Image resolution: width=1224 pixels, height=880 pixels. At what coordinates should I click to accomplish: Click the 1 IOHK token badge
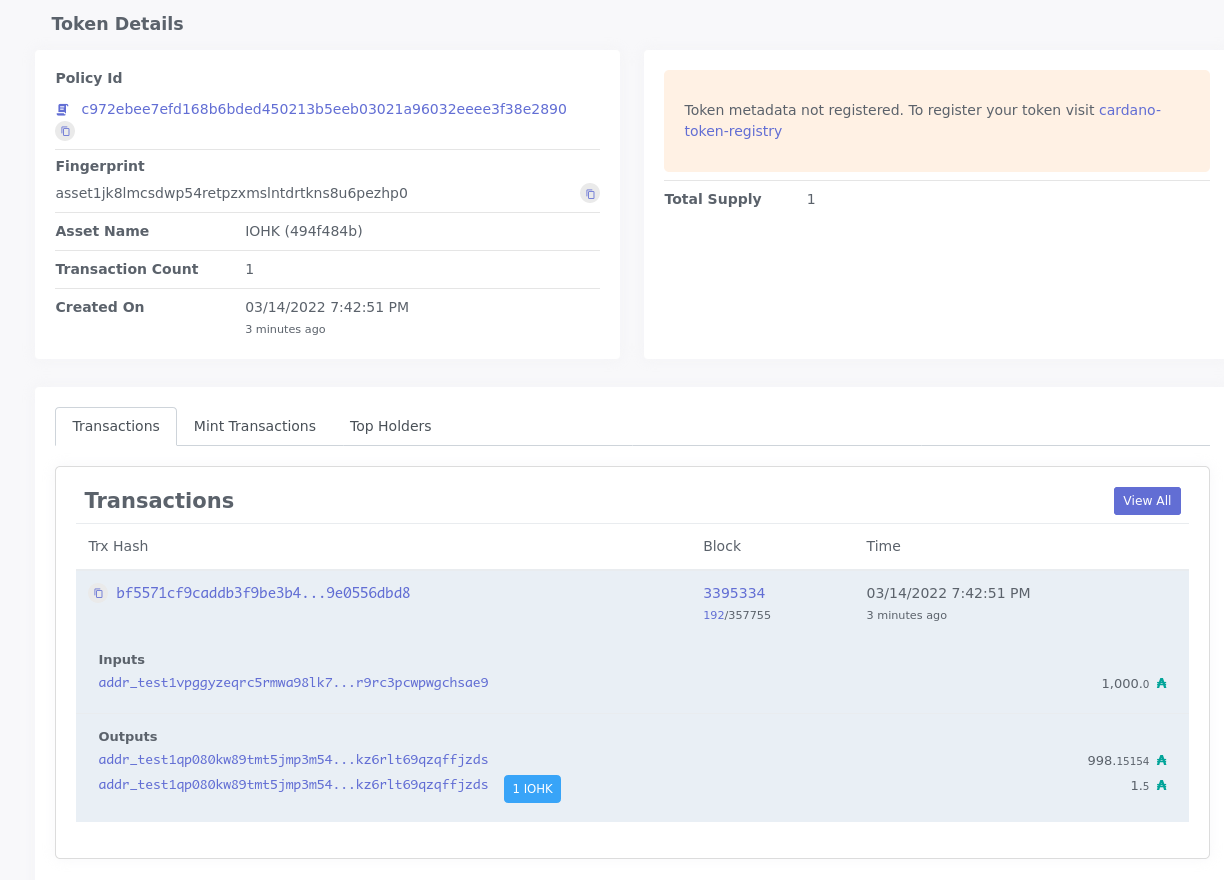click(x=532, y=789)
